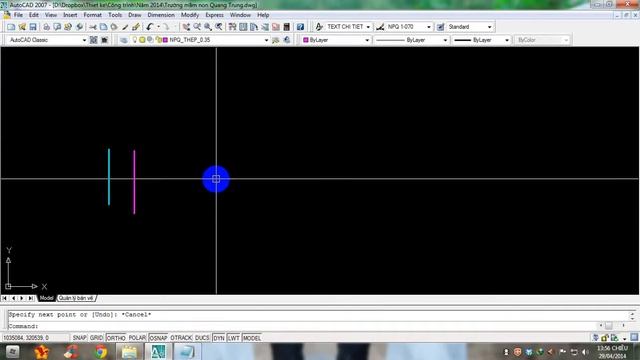The height and width of the screenshot is (360, 640).
Task: Switch to the Model tab
Action: coord(46,298)
